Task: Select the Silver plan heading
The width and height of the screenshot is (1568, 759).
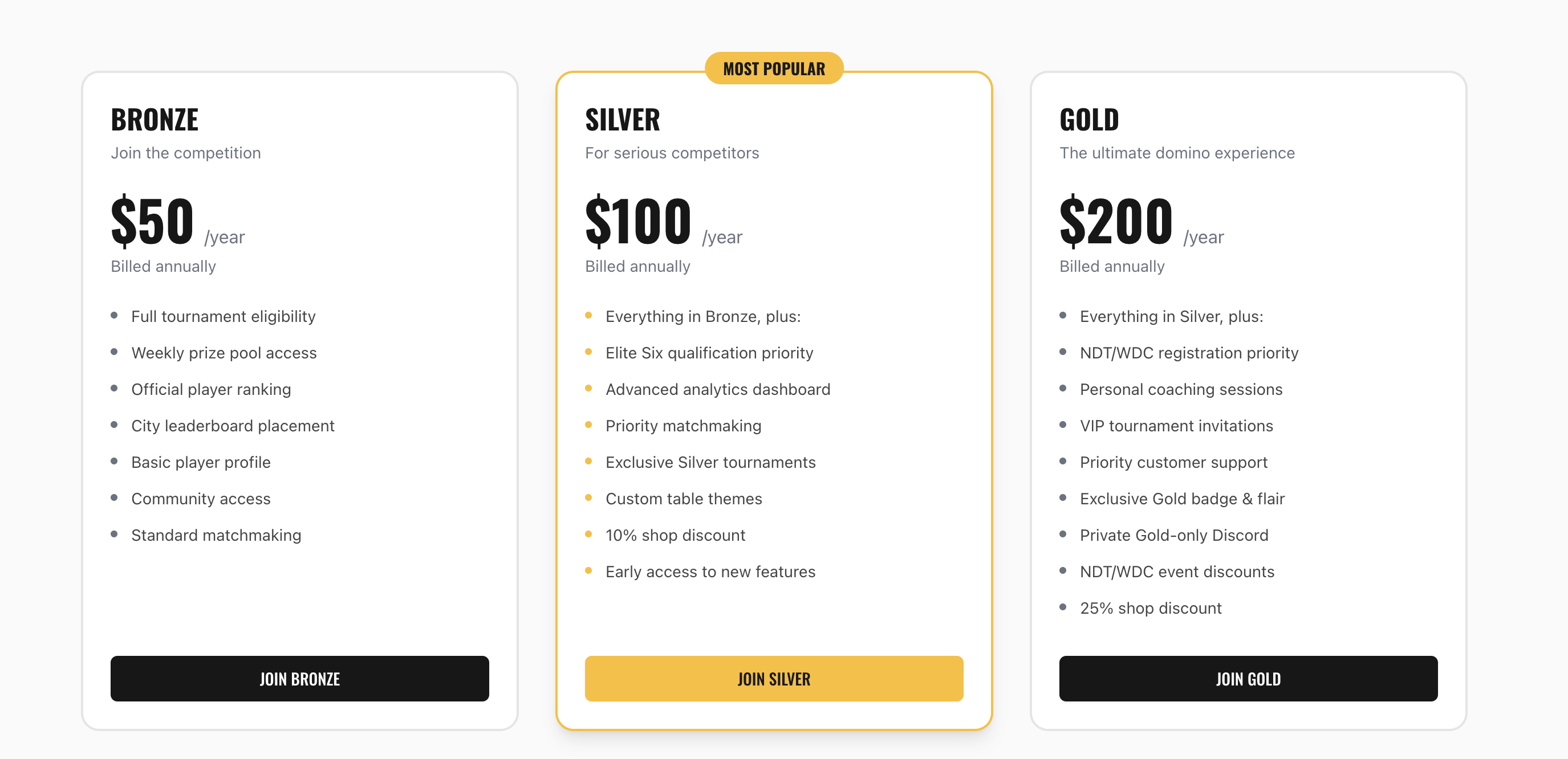Action: [622, 120]
